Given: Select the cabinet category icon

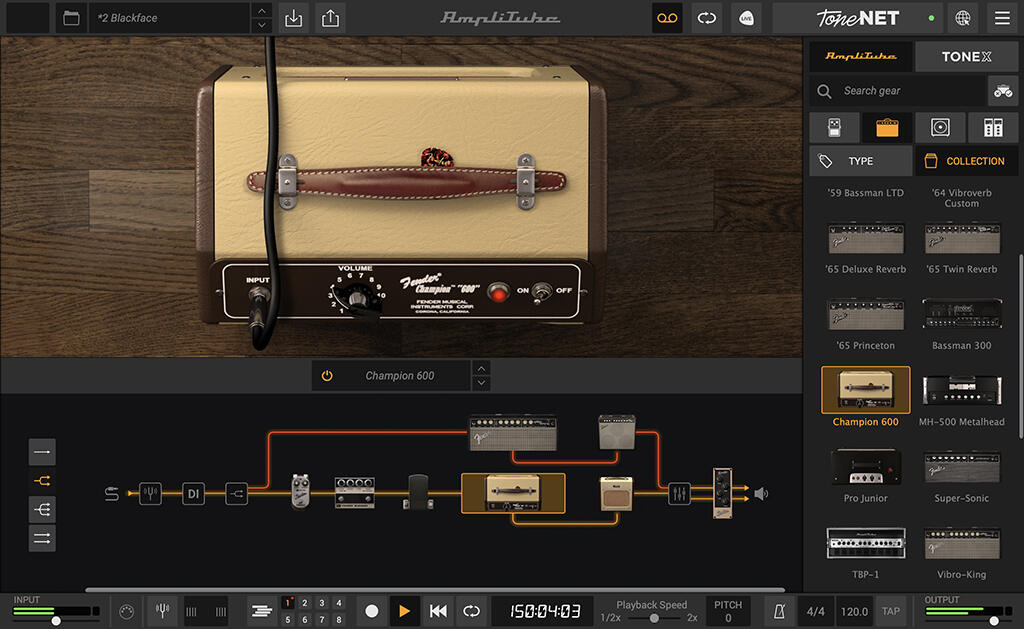Looking at the screenshot, I should point(940,127).
